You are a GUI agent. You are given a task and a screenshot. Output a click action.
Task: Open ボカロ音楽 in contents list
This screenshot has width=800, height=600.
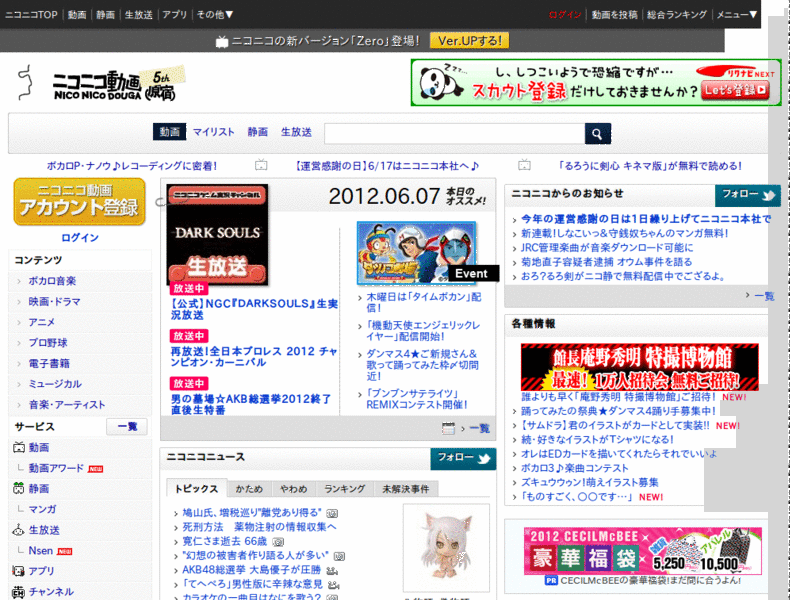(52, 281)
